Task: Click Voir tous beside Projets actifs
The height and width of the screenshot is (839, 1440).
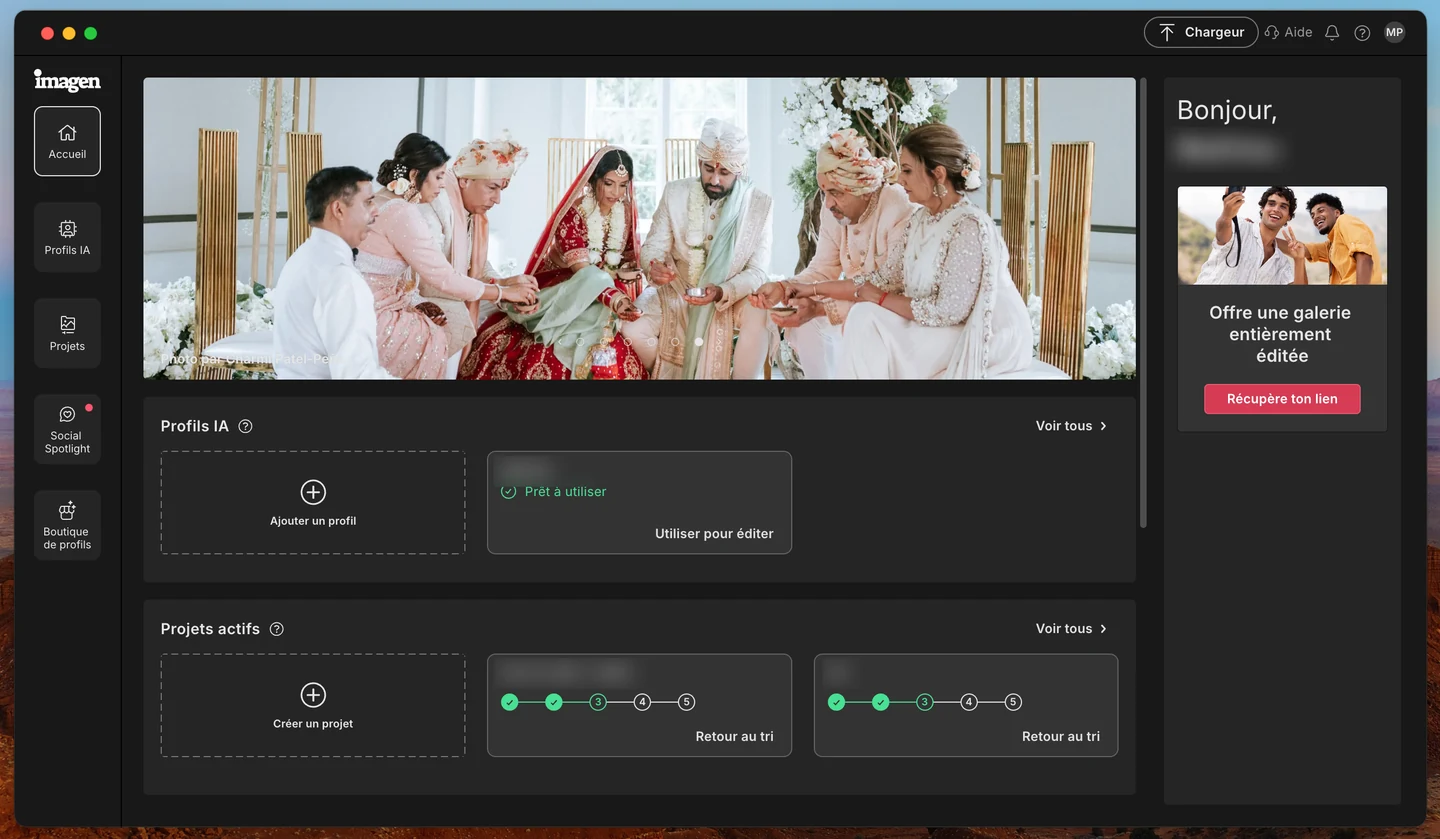Action: [1072, 629]
